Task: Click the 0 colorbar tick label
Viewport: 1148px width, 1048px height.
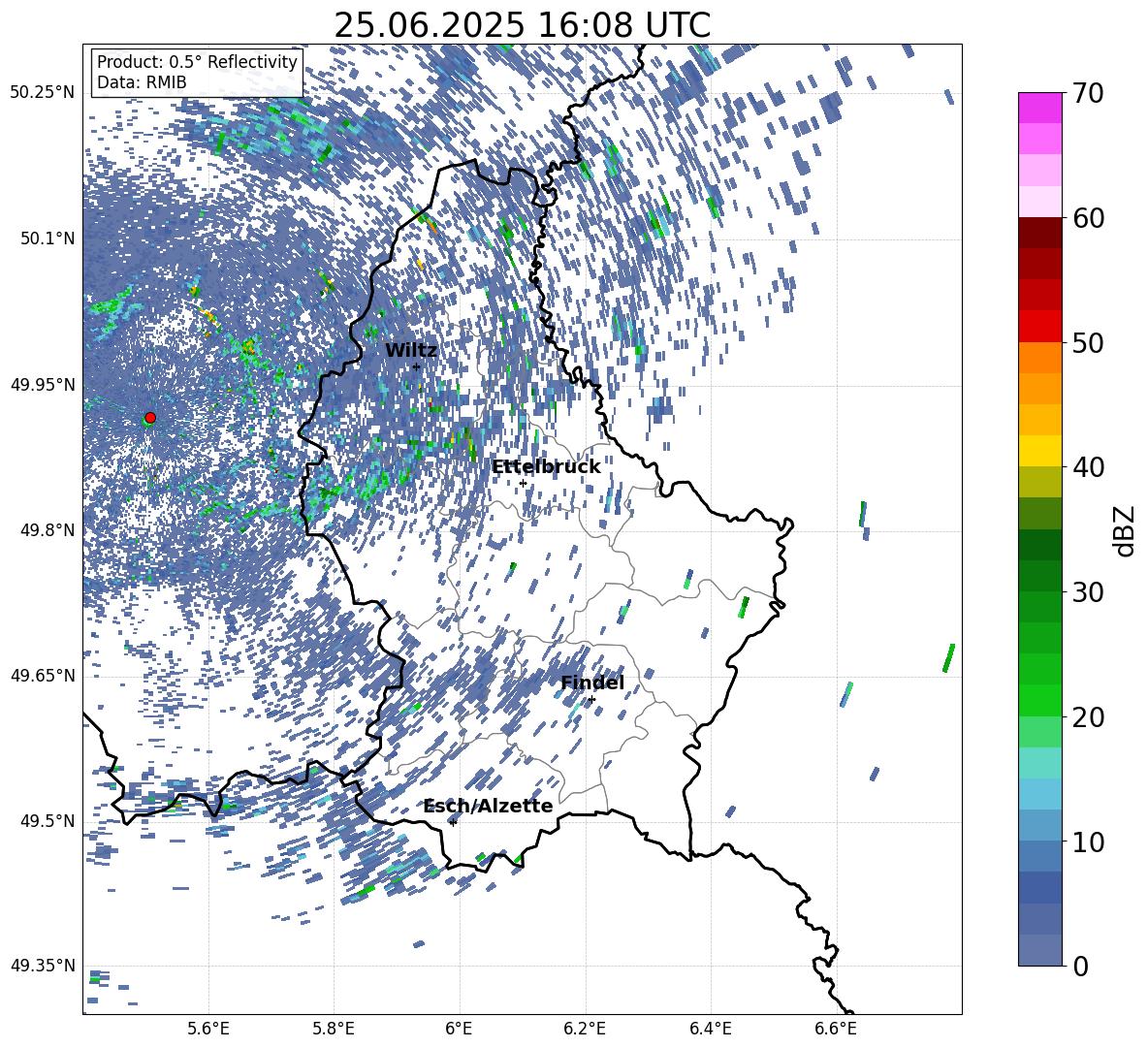Action: [1081, 966]
